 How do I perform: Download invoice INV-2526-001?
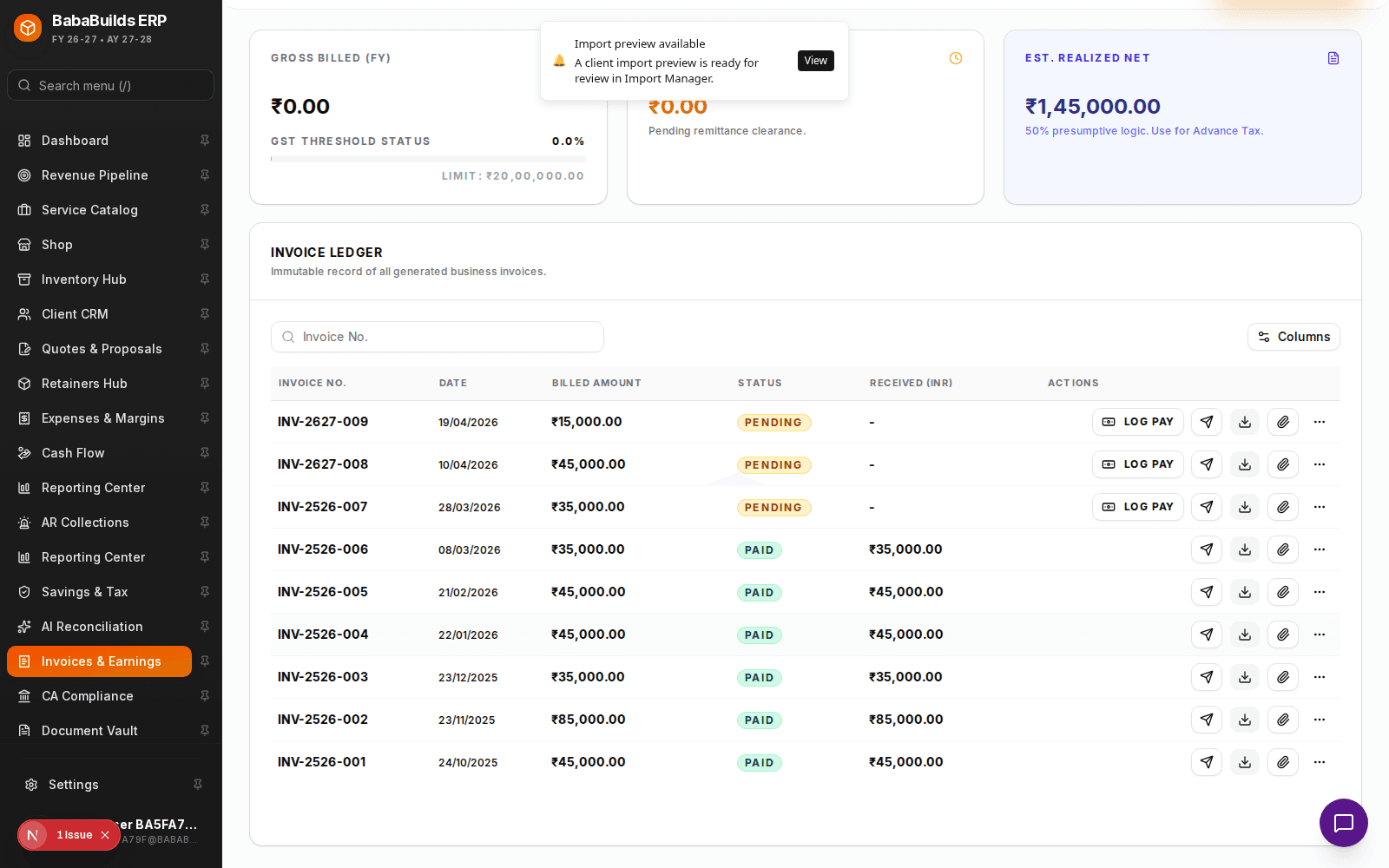(1245, 762)
